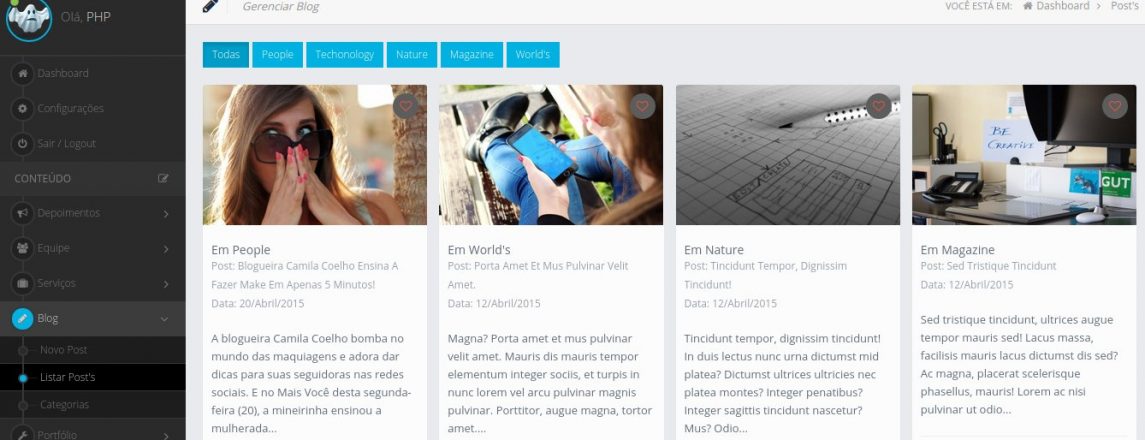Filter posts by Magazine category
This screenshot has height=440, width=1145.
(x=472, y=55)
